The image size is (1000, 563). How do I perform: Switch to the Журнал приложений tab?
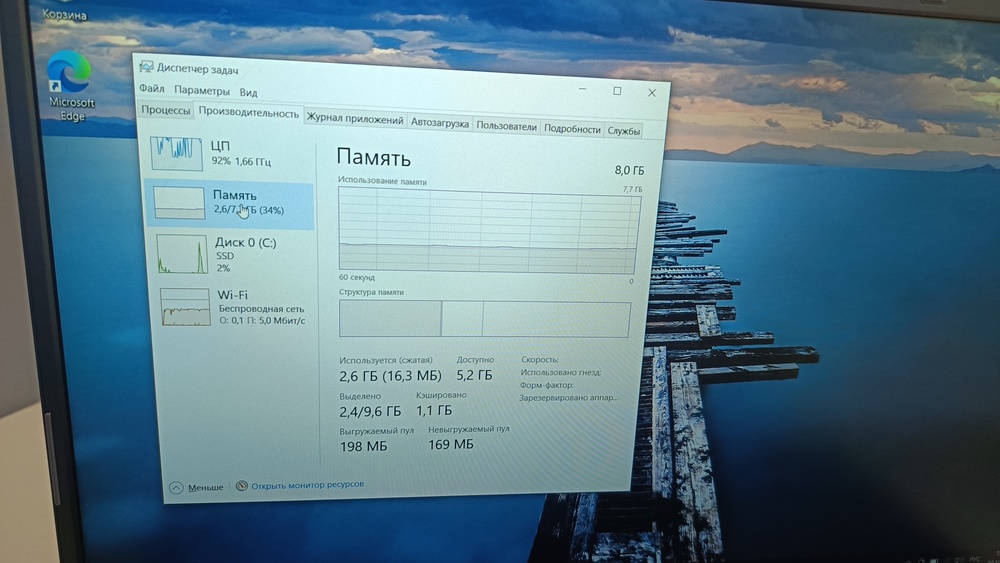pos(355,120)
